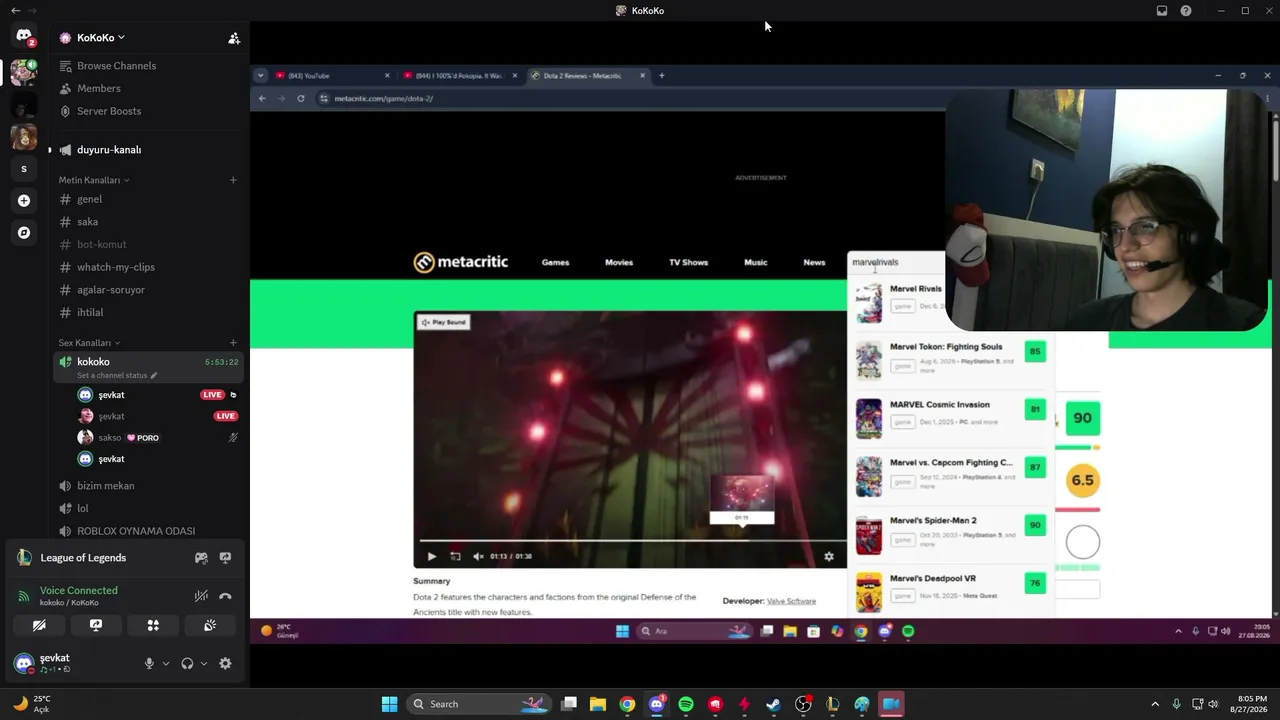Open Server Boosts entry
1280x720 pixels.
point(148,111)
